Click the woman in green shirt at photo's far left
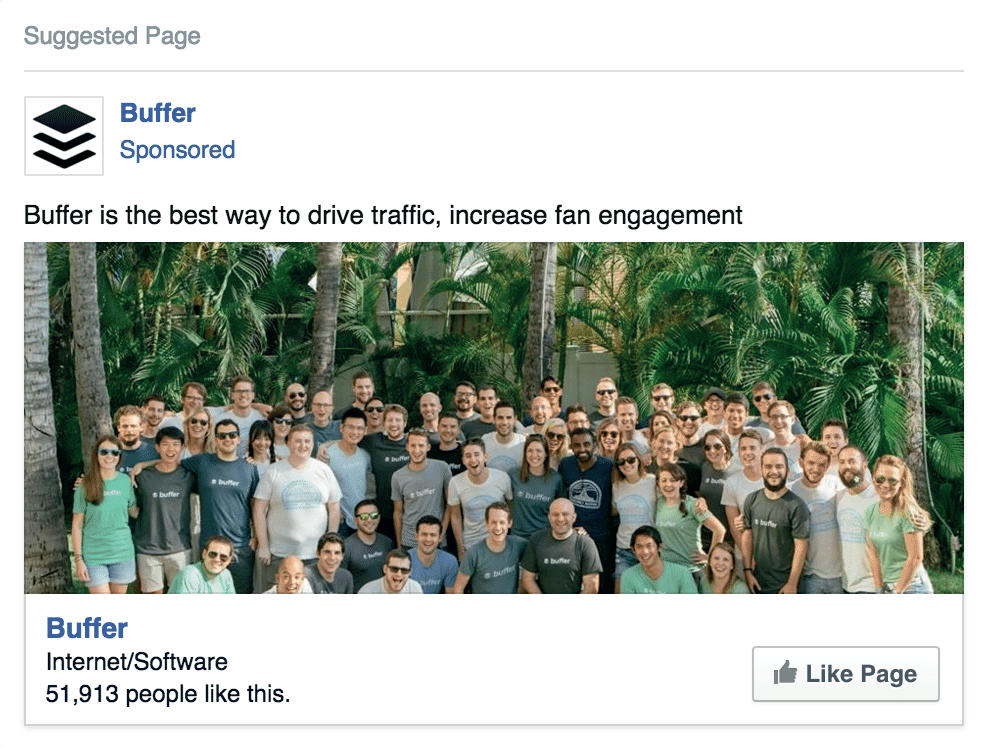Image resolution: width=988 pixels, height=748 pixels. coord(104,510)
